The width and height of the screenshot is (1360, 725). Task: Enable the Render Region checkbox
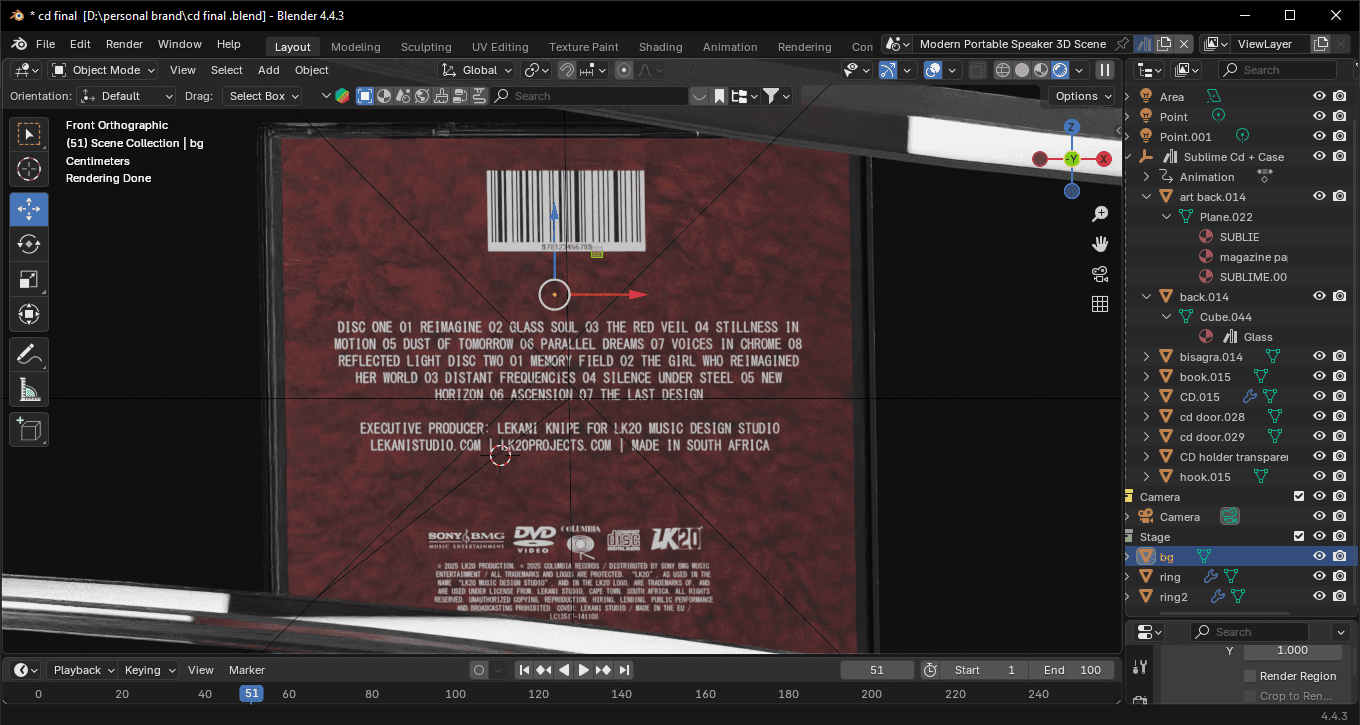point(1250,676)
